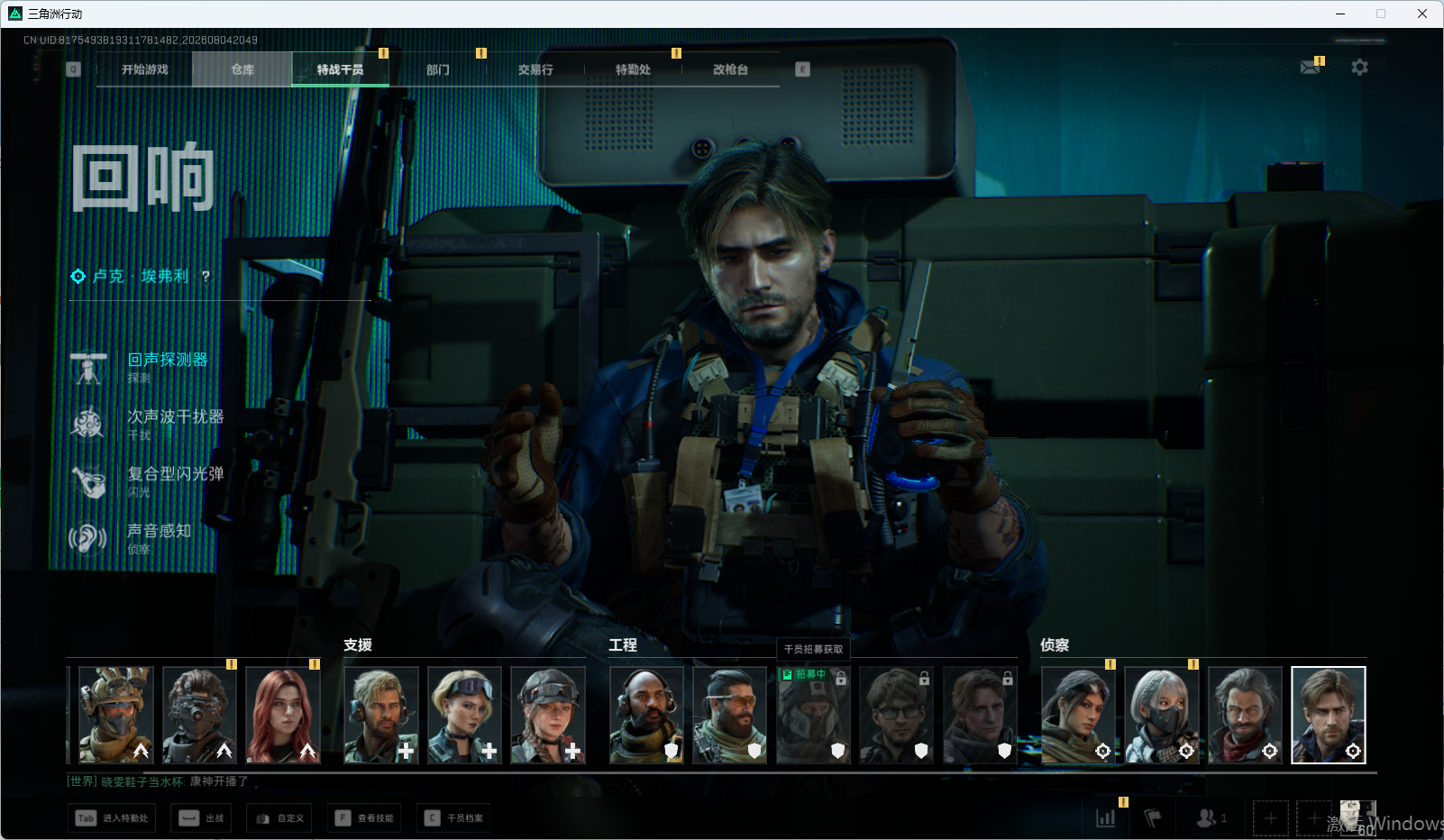Choose the braided woman with cap portrait
The width and height of the screenshot is (1444, 840).
[548, 716]
